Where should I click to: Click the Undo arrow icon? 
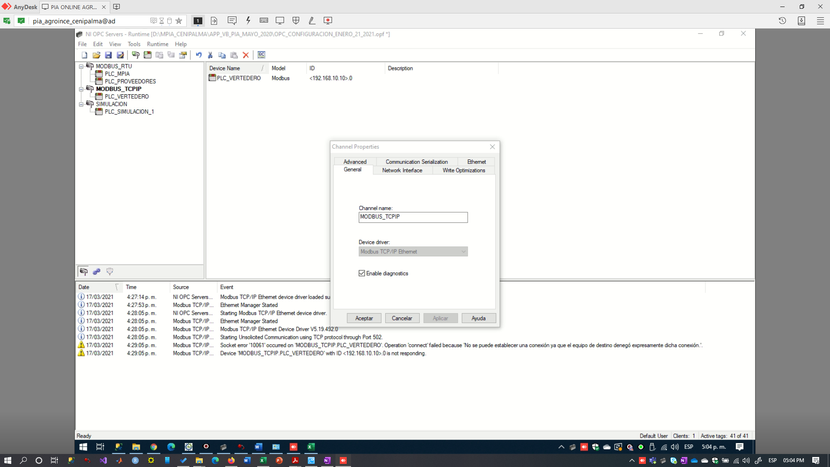pos(199,55)
